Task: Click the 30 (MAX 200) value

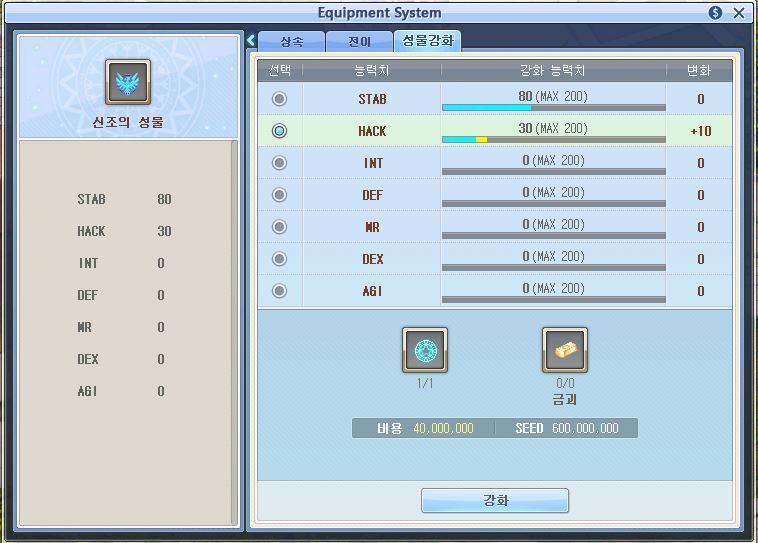Action: click(553, 128)
